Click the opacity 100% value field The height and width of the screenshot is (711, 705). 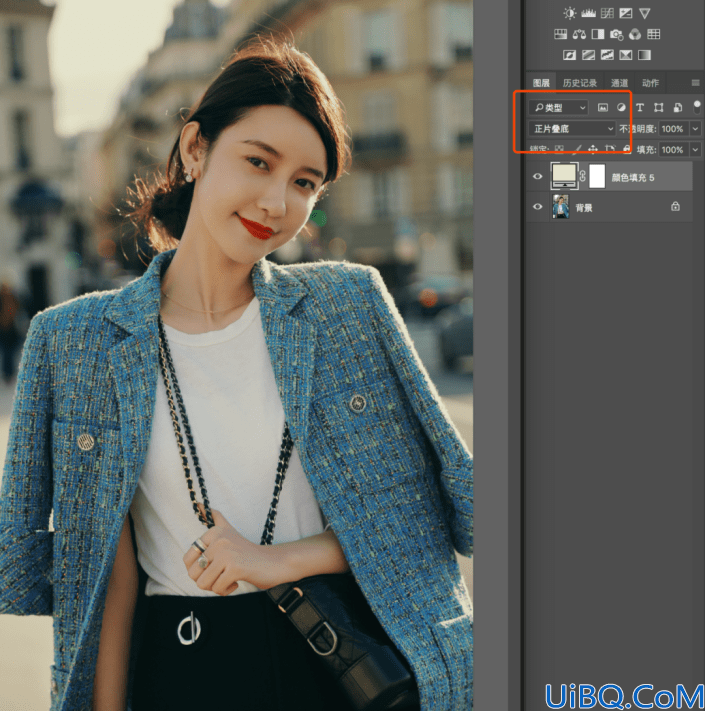(x=673, y=129)
